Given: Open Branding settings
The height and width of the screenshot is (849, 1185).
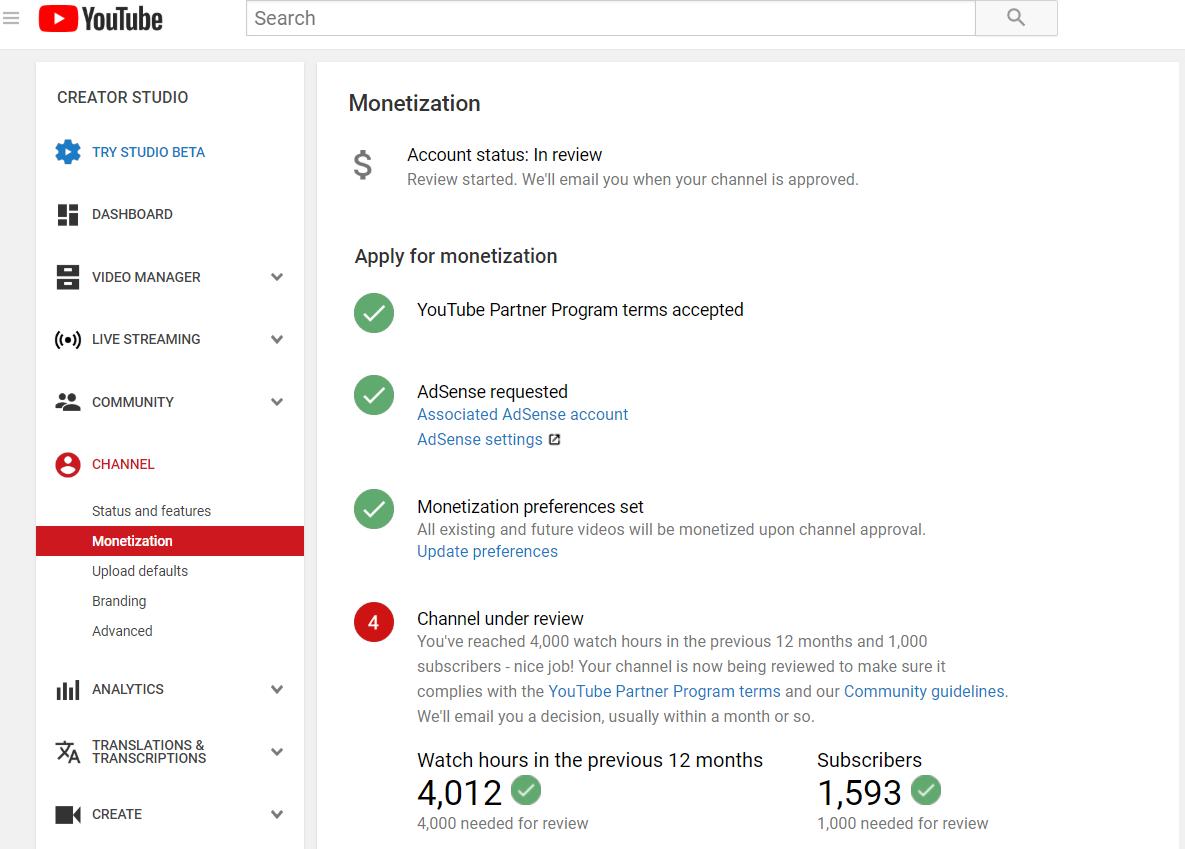Looking at the screenshot, I should (x=119, y=601).
